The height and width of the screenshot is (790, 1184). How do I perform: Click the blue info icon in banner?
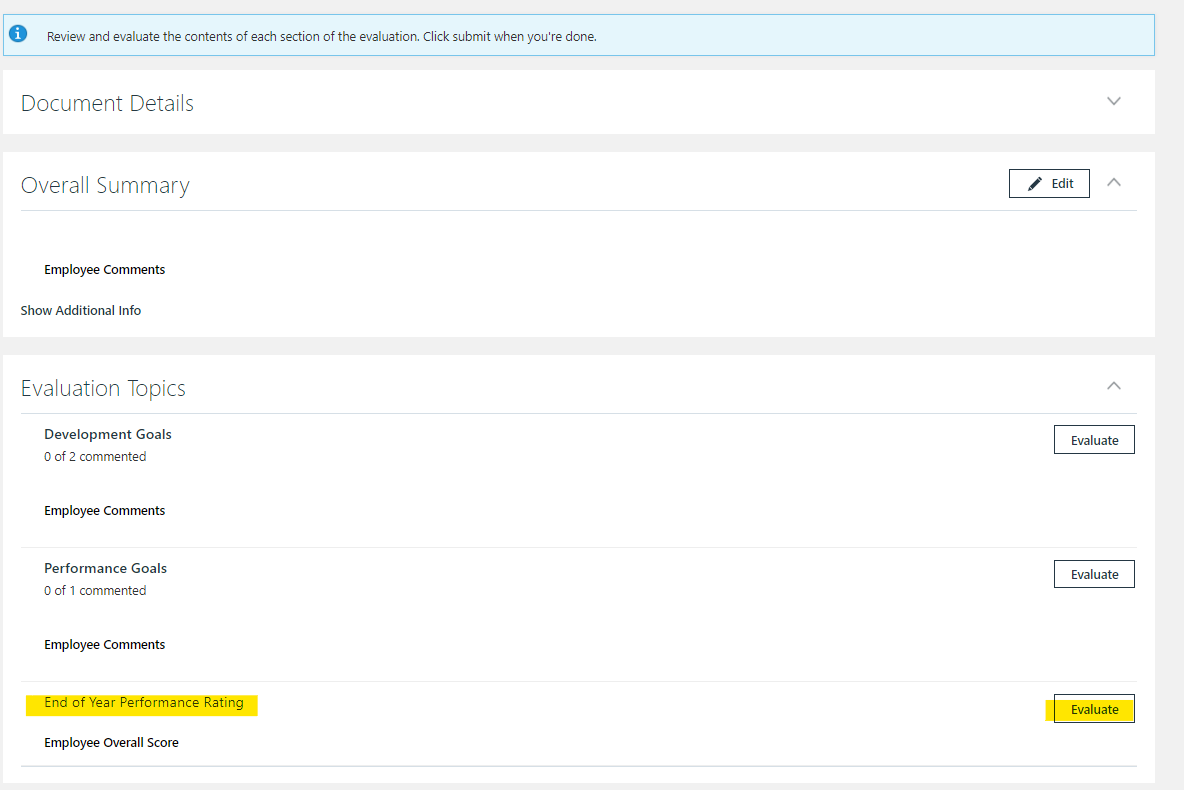click(18, 34)
